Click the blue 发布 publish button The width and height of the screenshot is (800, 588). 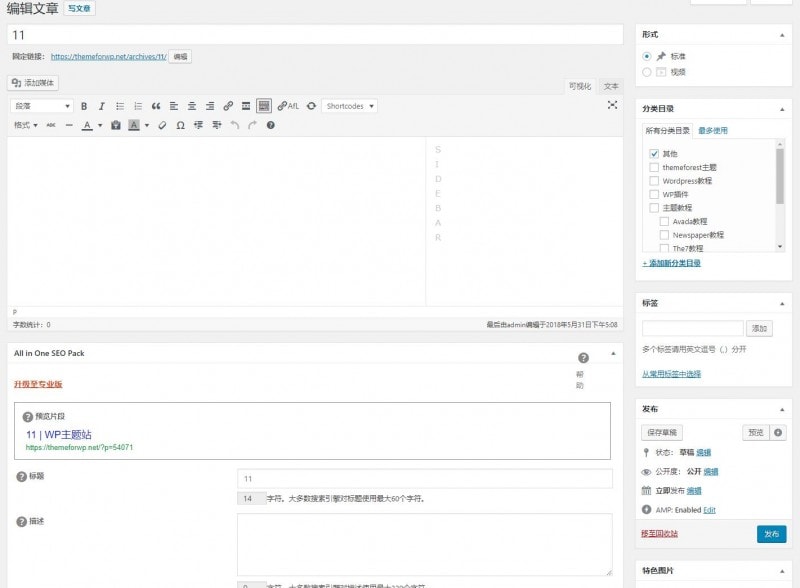pyautogui.click(x=771, y=534)
